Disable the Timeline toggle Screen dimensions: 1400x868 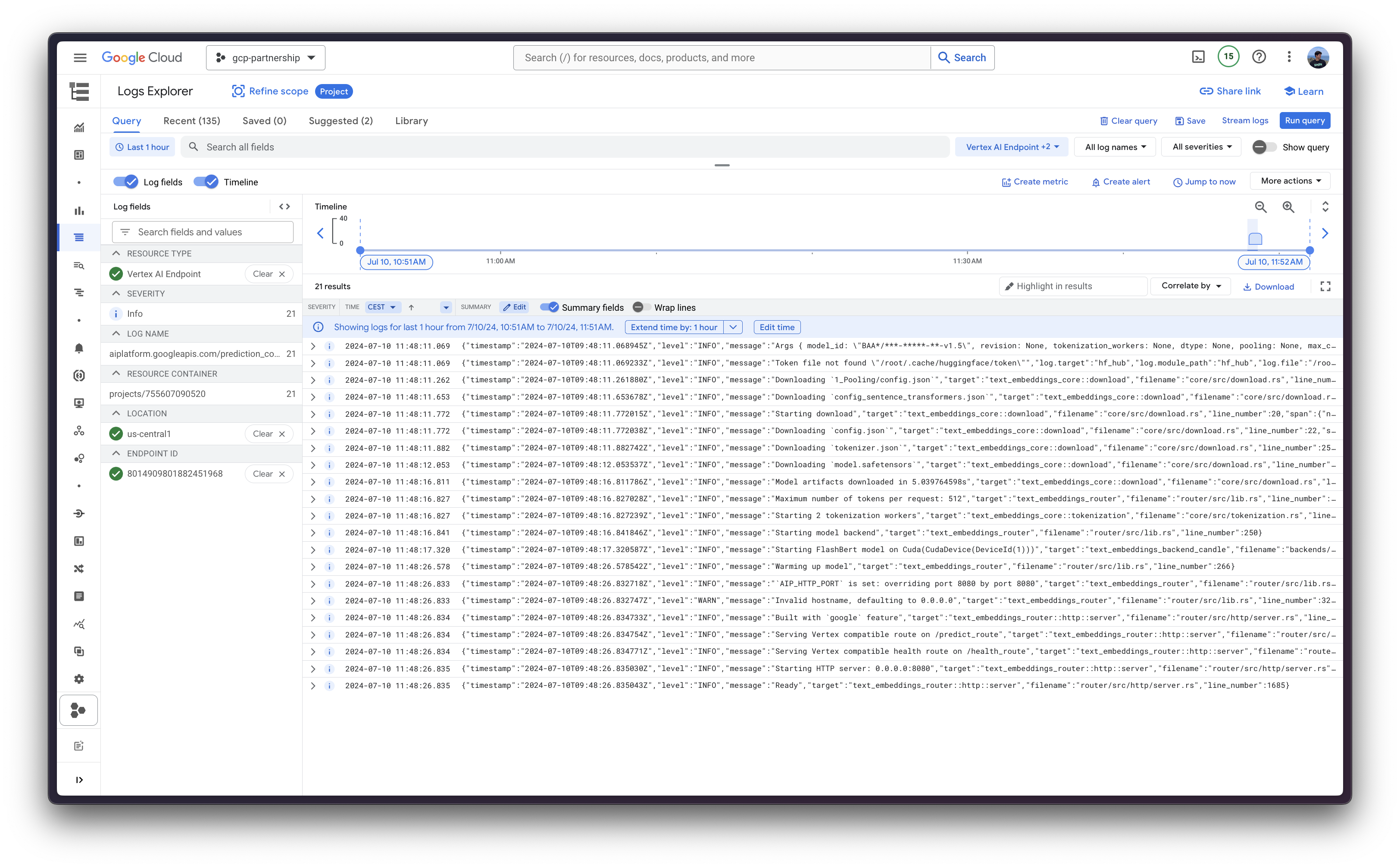[206, 182]
